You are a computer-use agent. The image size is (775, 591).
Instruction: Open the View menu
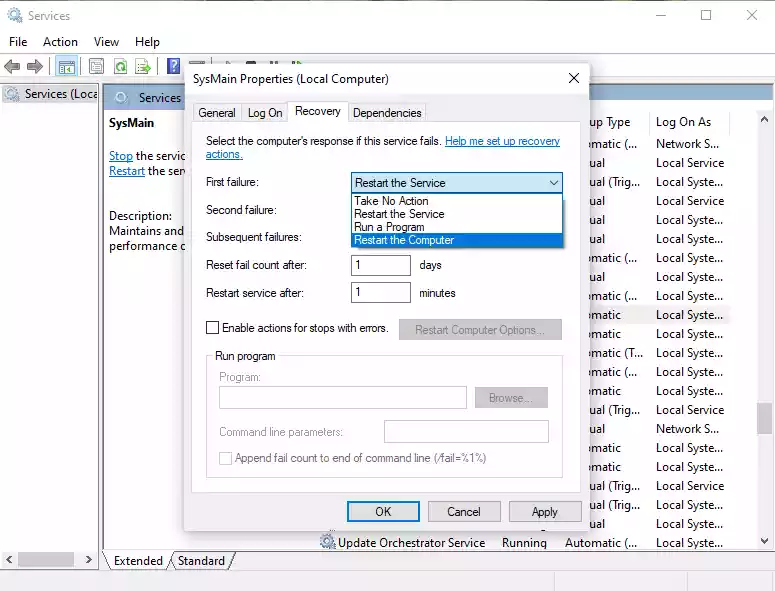coord(106,42)
